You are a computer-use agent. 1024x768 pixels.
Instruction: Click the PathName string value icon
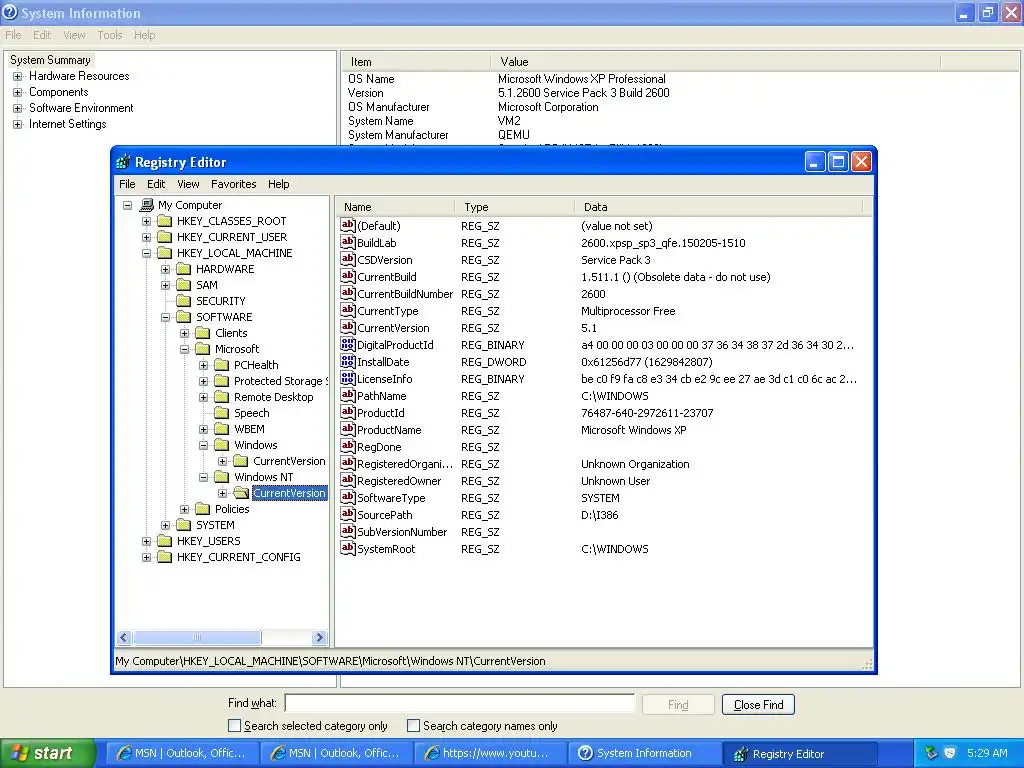(347, 395)
